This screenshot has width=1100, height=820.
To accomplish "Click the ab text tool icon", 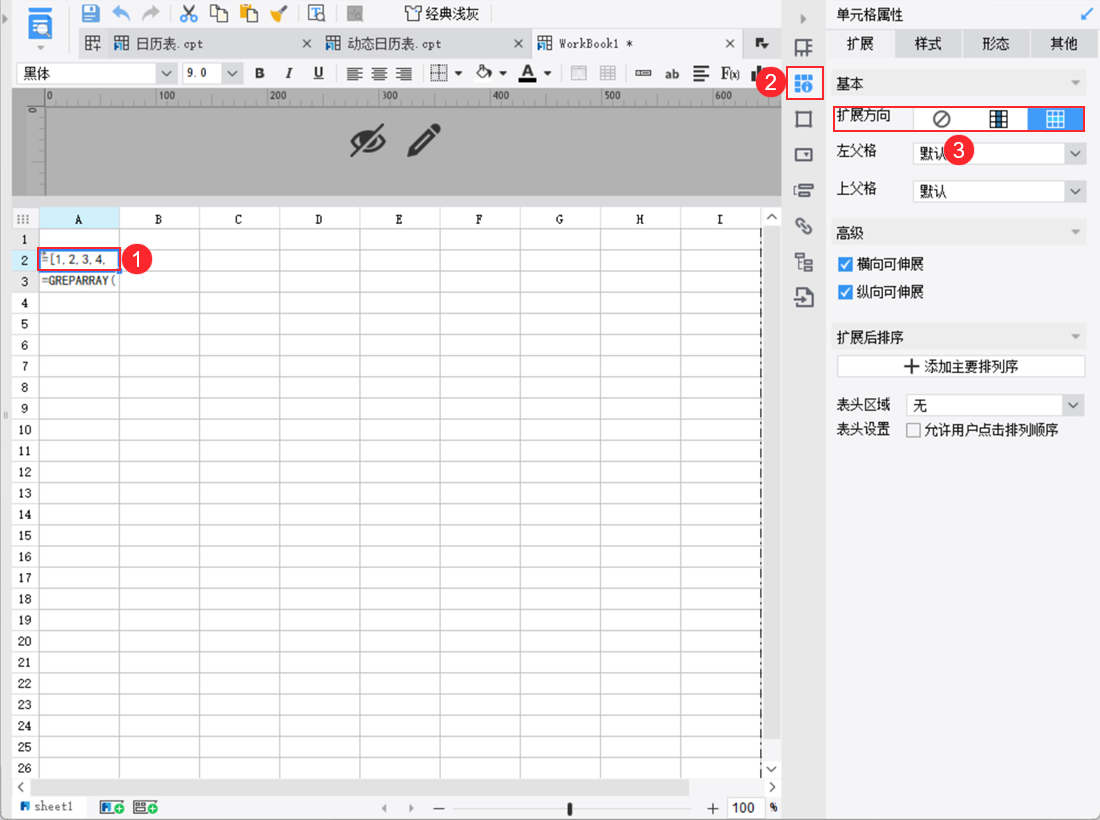I will click(x=672, y=74).
